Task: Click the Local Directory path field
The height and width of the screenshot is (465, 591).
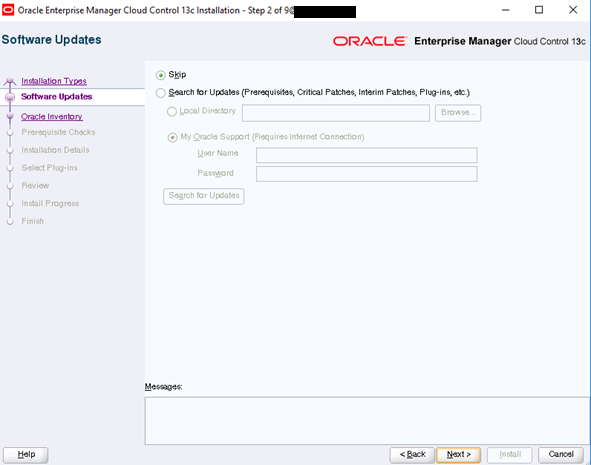Action: pyautogui.click(x=335, y=113)
